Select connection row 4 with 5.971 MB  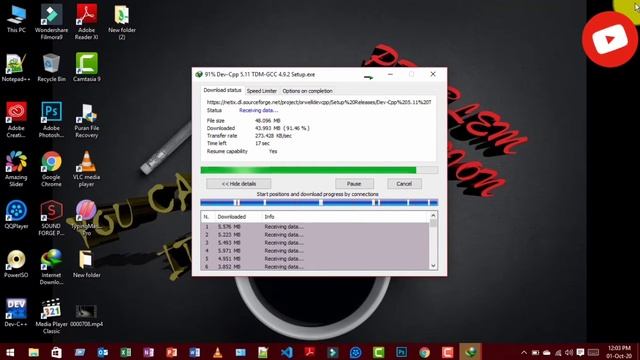tap(315, 251)
